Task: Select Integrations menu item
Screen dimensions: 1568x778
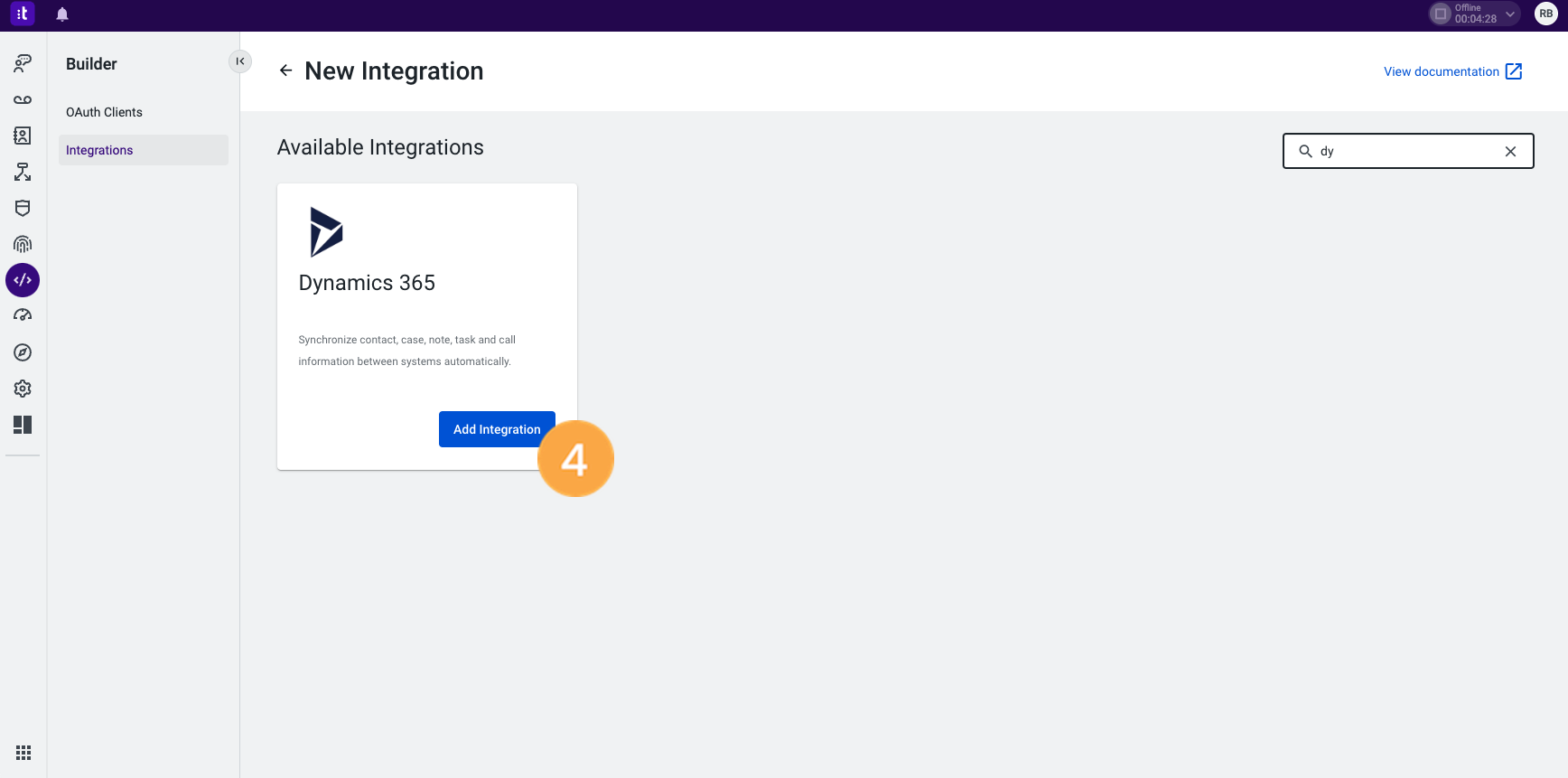Action: pos(99,150)
